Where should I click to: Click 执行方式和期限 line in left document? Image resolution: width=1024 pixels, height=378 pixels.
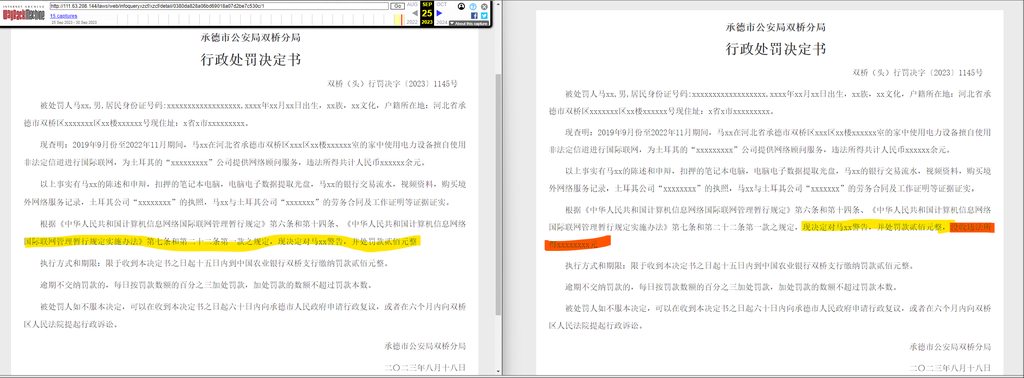[x=214, y=264]
